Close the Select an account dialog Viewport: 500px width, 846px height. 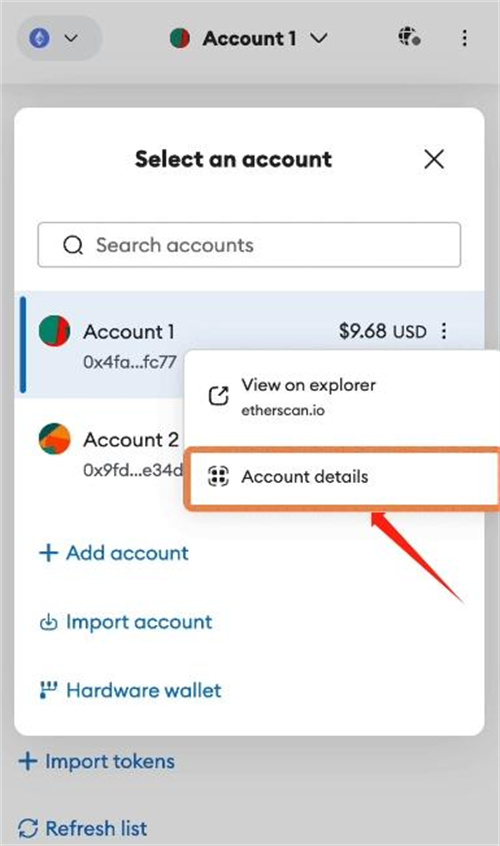pos(434,160)
